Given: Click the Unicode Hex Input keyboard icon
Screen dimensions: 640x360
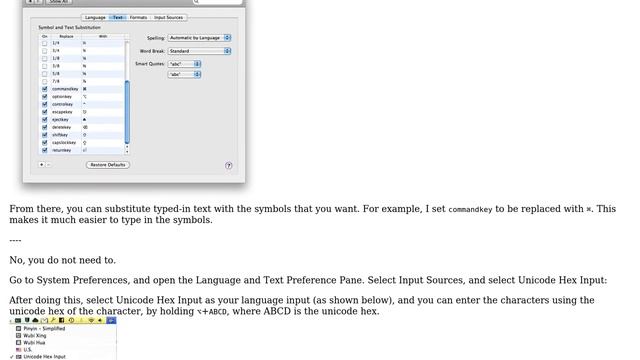Looking at the screenshot, I should tap(18, 357).
